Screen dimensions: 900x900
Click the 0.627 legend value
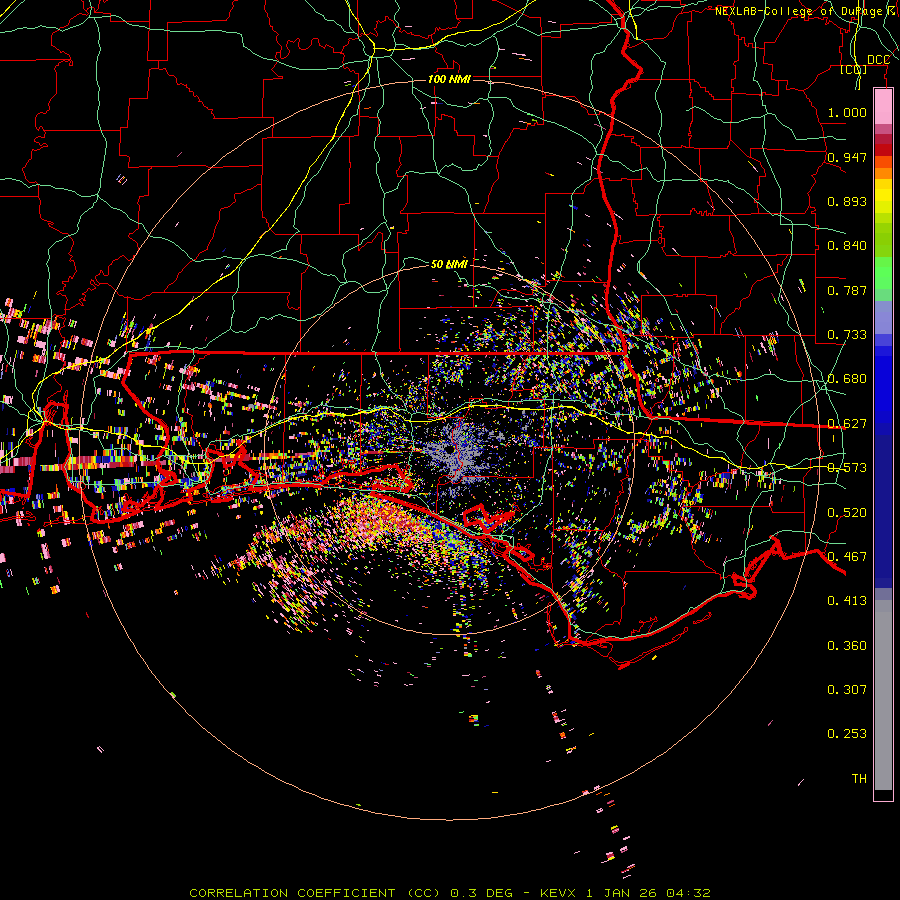click(x=847, y=424)
